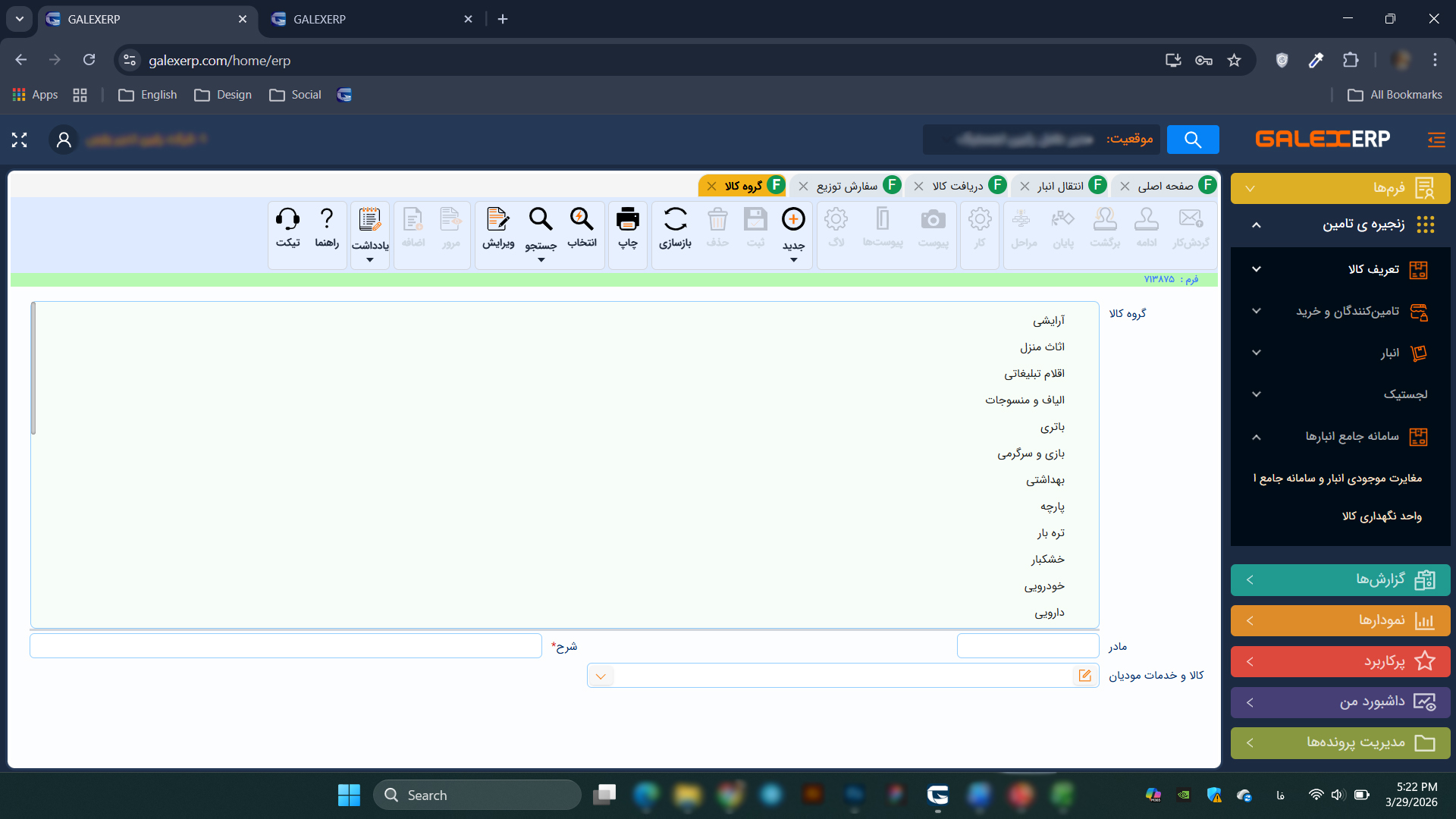Switch to the صفحه اصلی tab
Viewport: 1456px width, 819px height.
pyautogui.click(x=1166, y=187)
